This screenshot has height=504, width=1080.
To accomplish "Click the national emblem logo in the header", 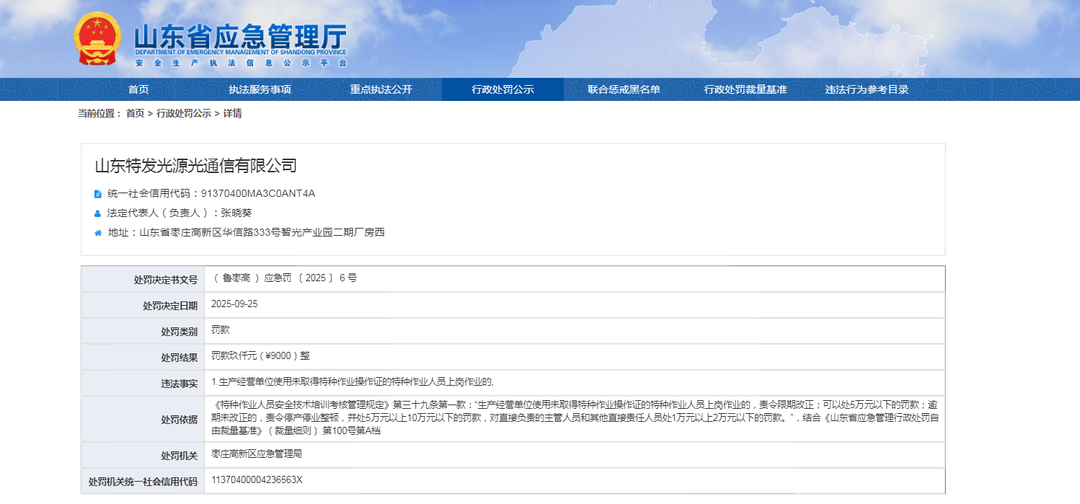I will (97, 38).
